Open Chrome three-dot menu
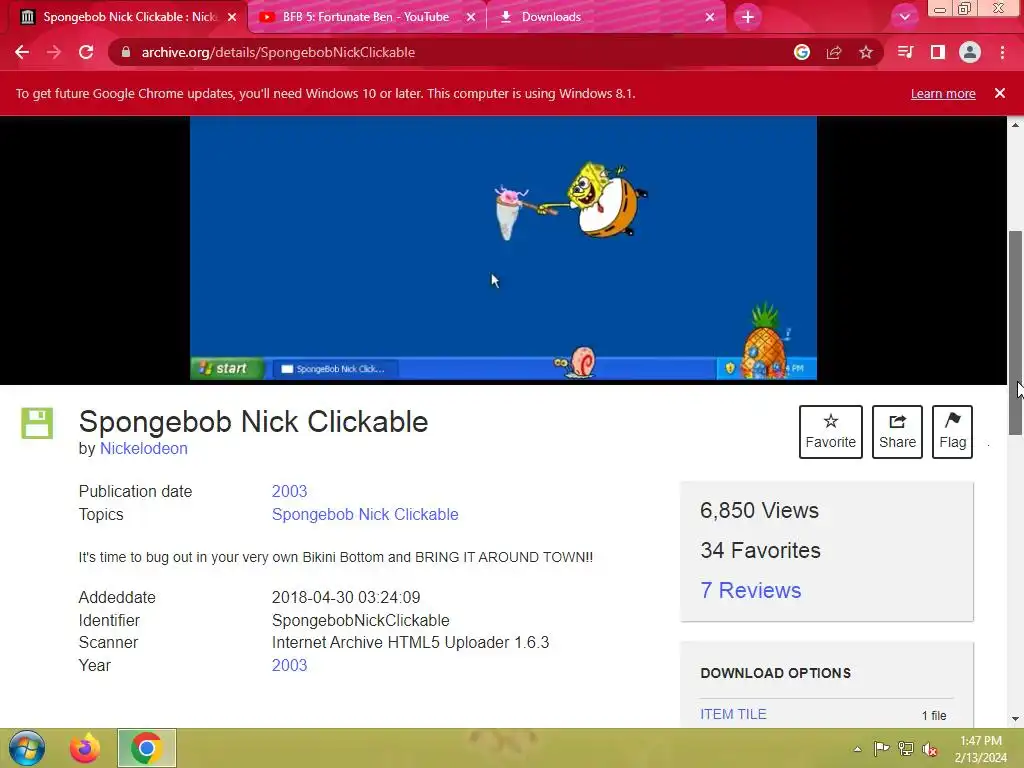 point(1002,52)
